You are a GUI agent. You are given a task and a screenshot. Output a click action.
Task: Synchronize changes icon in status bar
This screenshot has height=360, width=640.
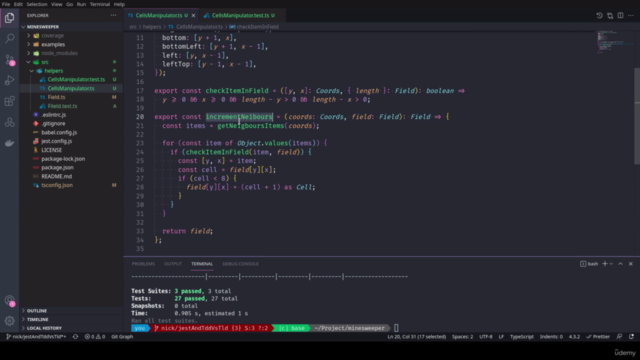pos(76,337)
